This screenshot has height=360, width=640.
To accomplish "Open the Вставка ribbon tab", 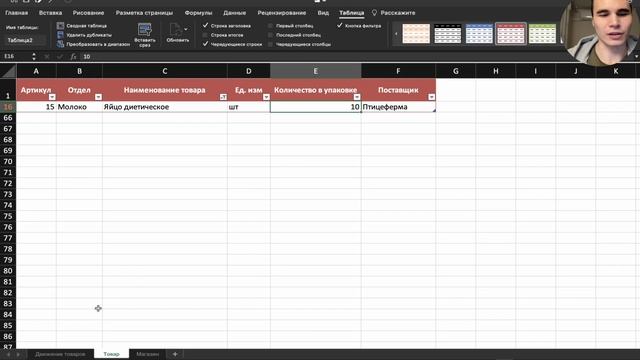I will click(50, 13).
